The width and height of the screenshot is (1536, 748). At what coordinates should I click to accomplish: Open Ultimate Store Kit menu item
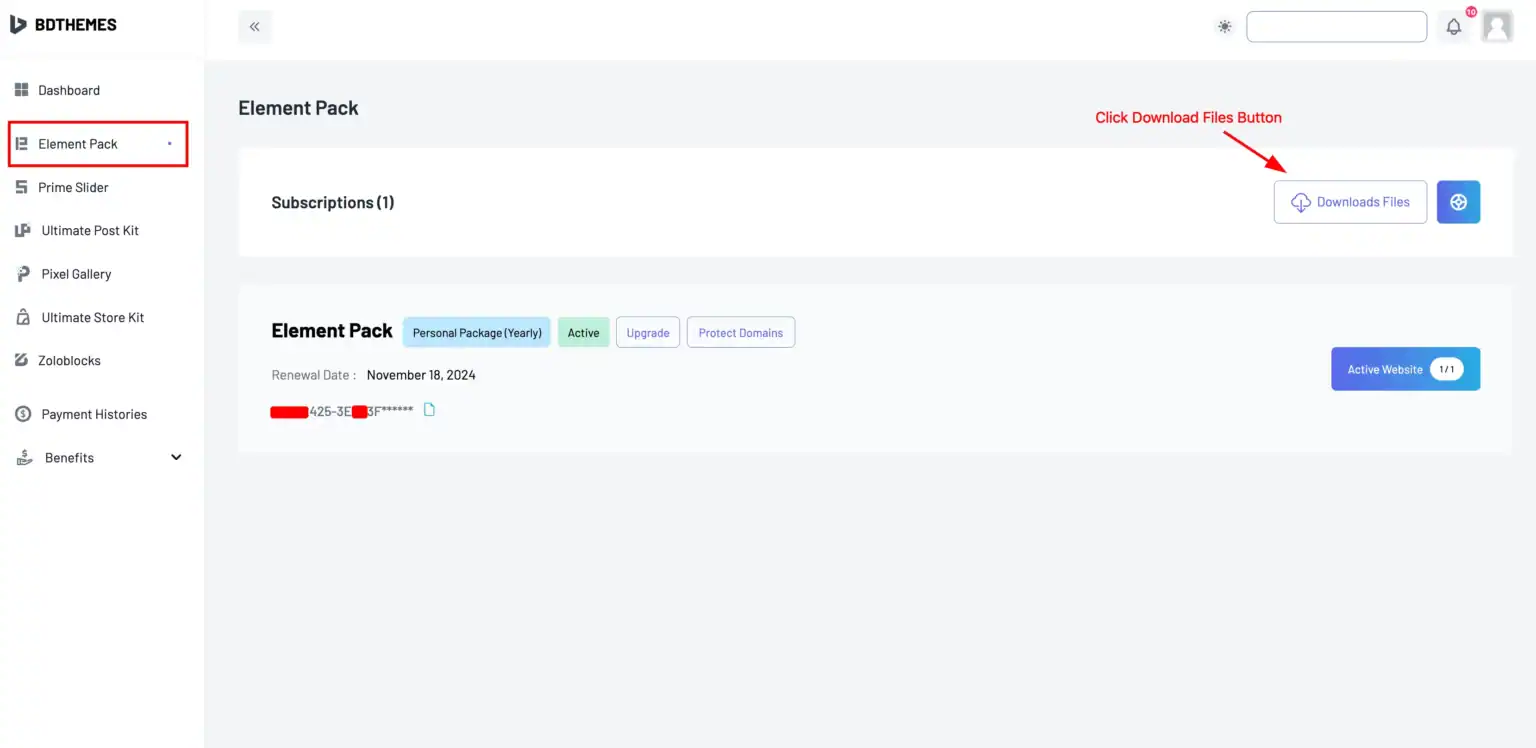[x=95, y=317]
